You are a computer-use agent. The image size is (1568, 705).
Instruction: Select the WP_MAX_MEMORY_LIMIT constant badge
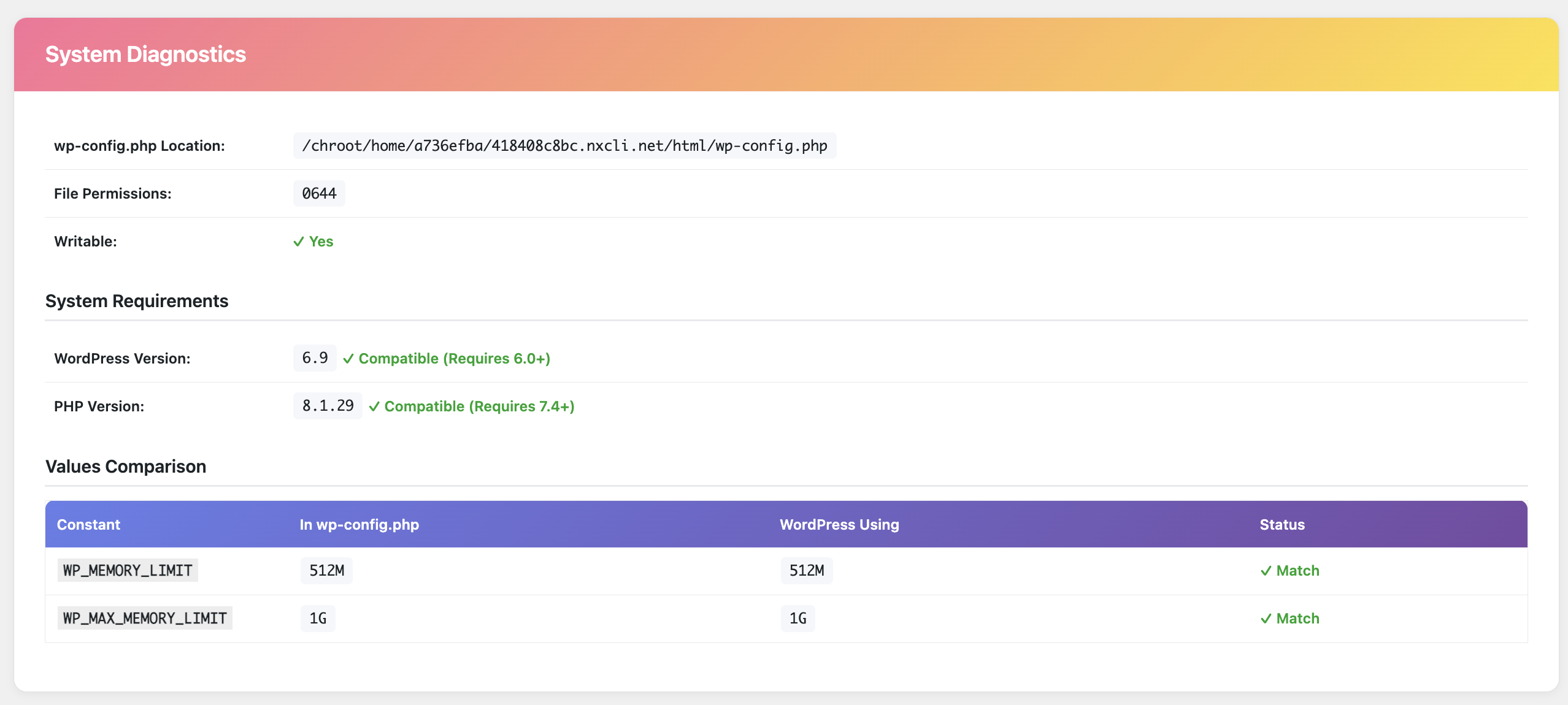145,619
